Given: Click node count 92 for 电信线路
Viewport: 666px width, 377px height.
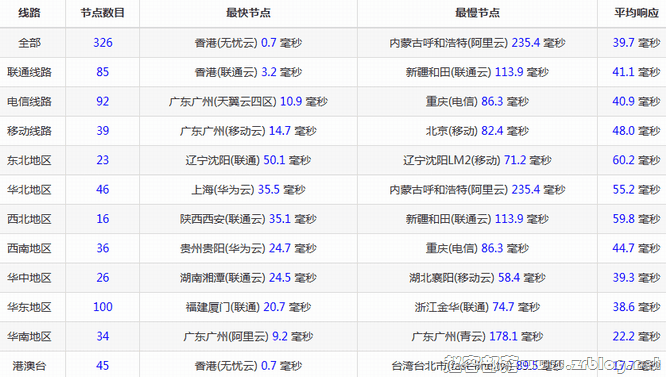Looking at the screenshot, I should pyautogui.click(x=103, y=101).
